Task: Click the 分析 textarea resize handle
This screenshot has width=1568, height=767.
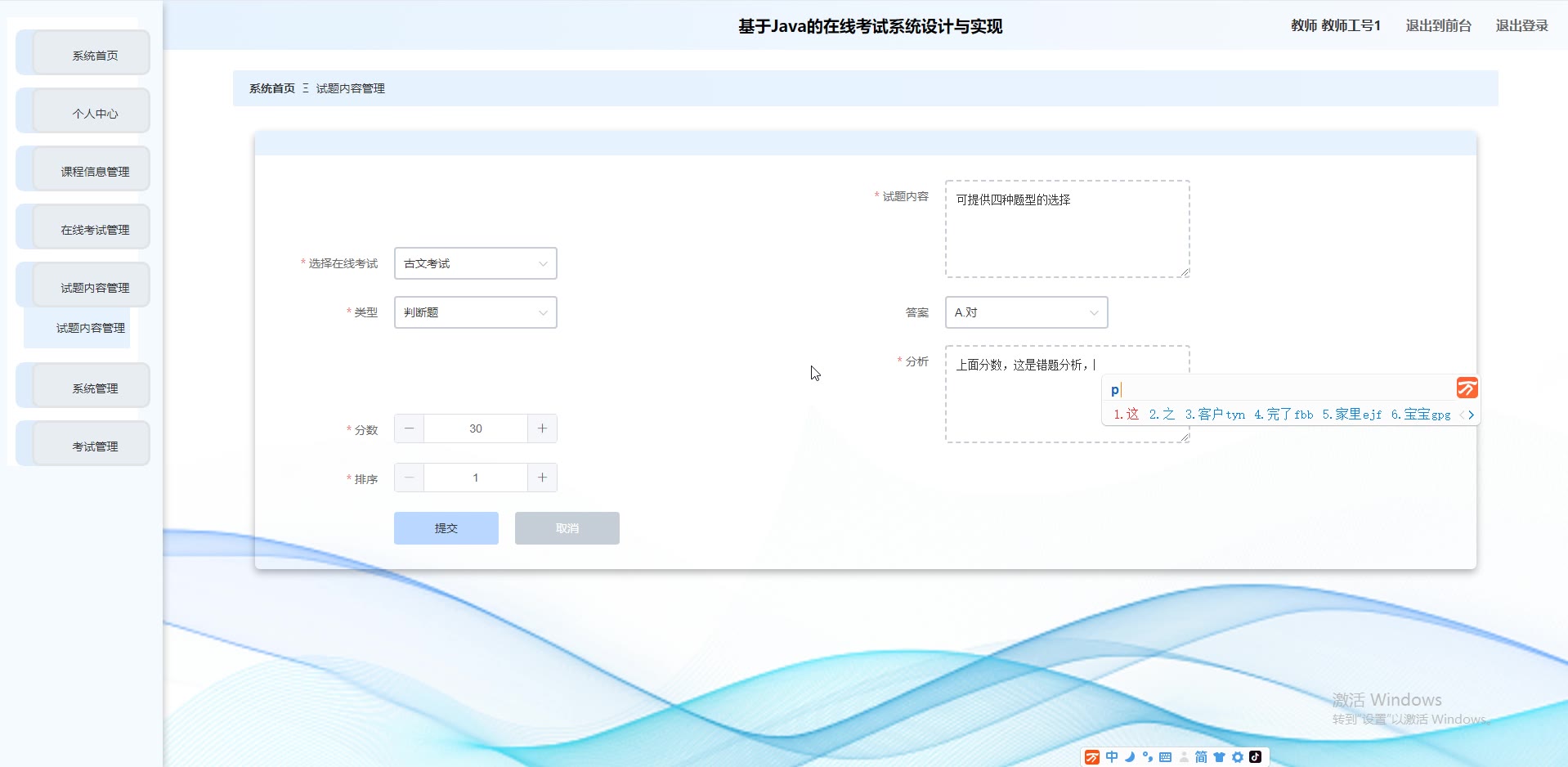Action: (1185, 438)
